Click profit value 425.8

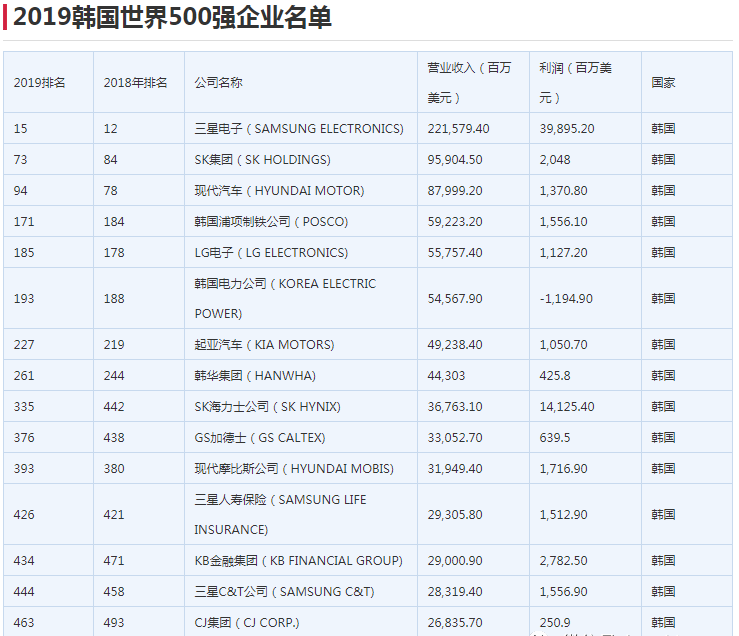click(x=555, y=376)
